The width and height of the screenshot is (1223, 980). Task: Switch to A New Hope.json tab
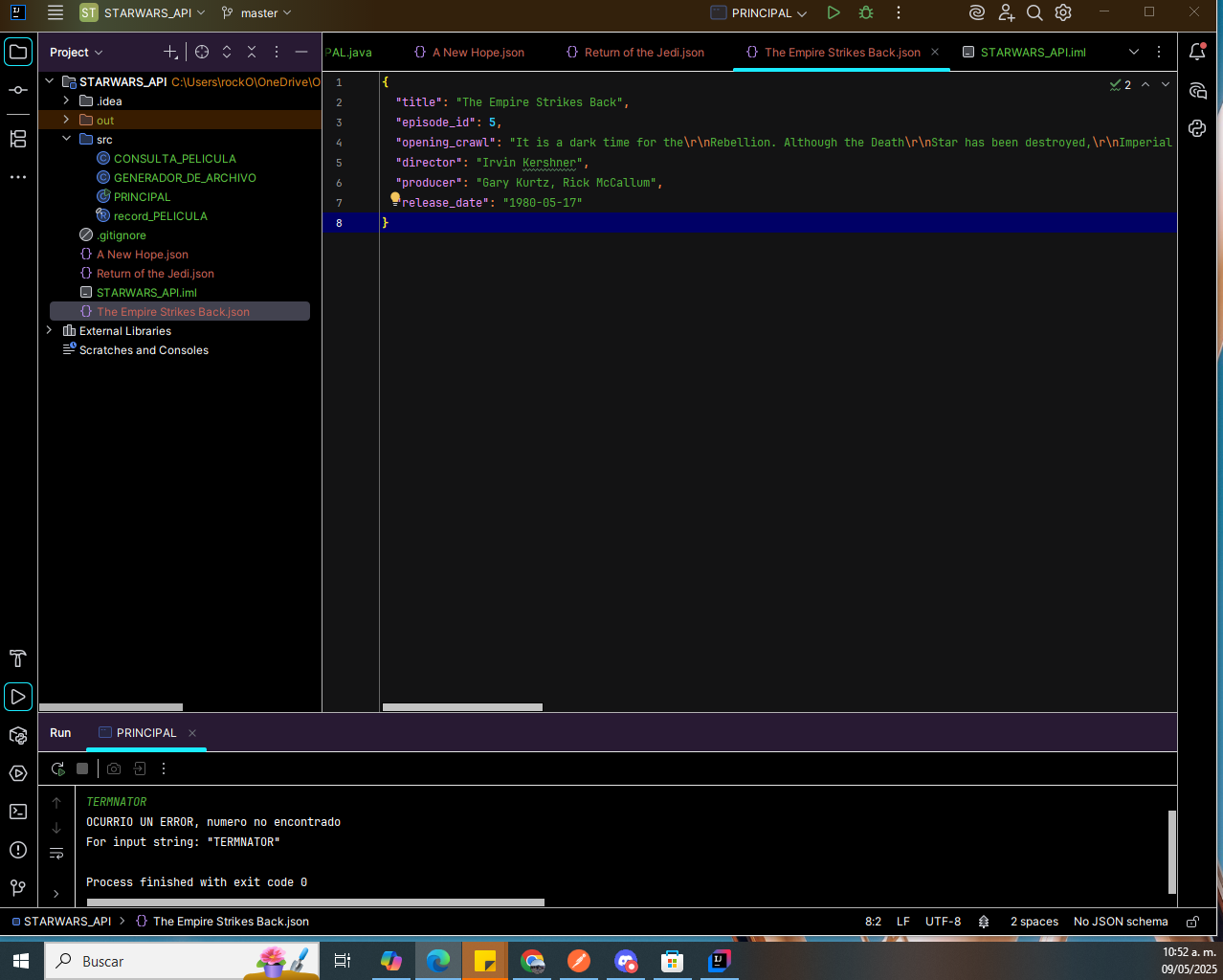(x=469, y=53)
